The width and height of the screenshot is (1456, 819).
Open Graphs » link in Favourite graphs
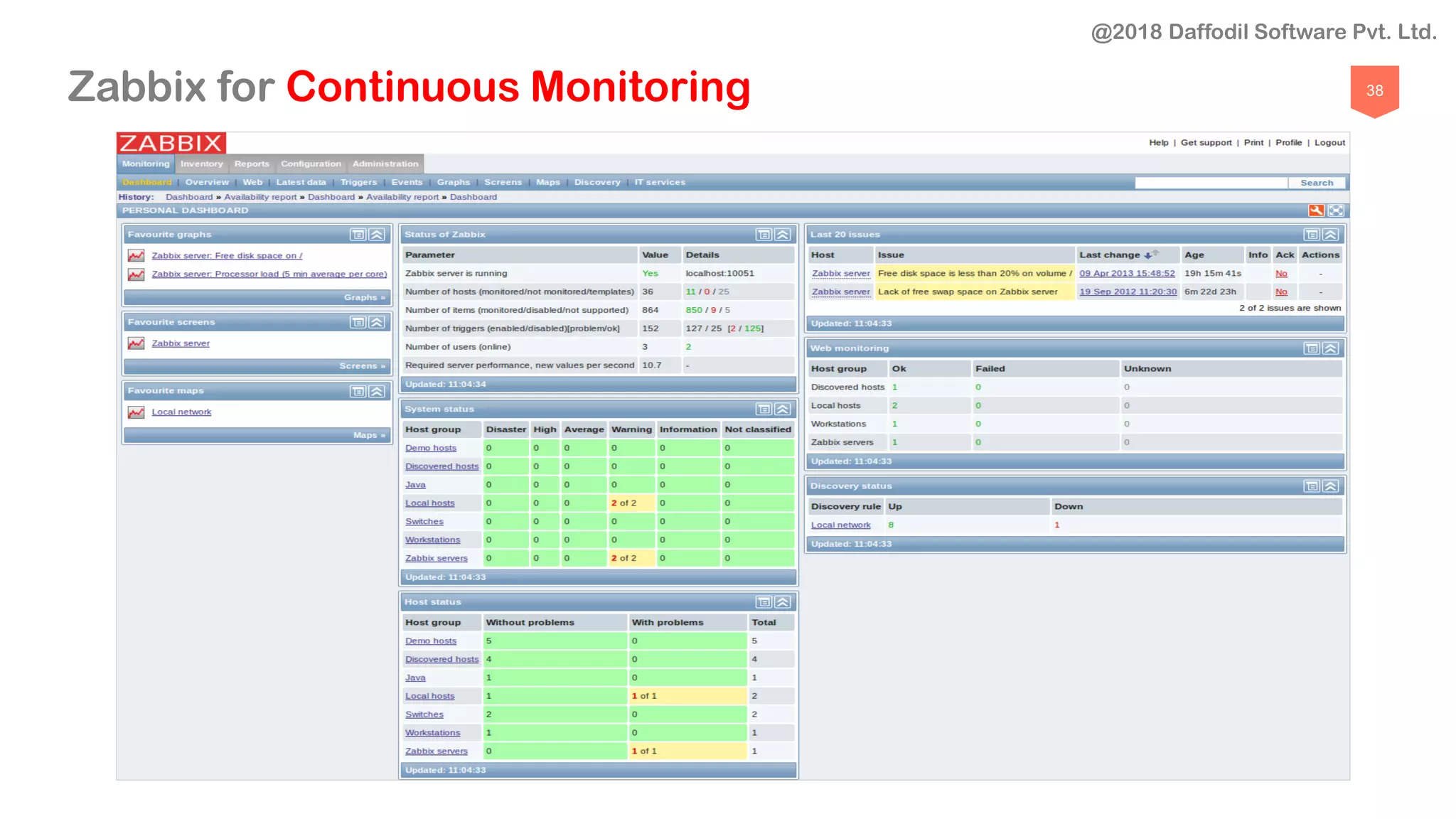(x=365, y=298)
